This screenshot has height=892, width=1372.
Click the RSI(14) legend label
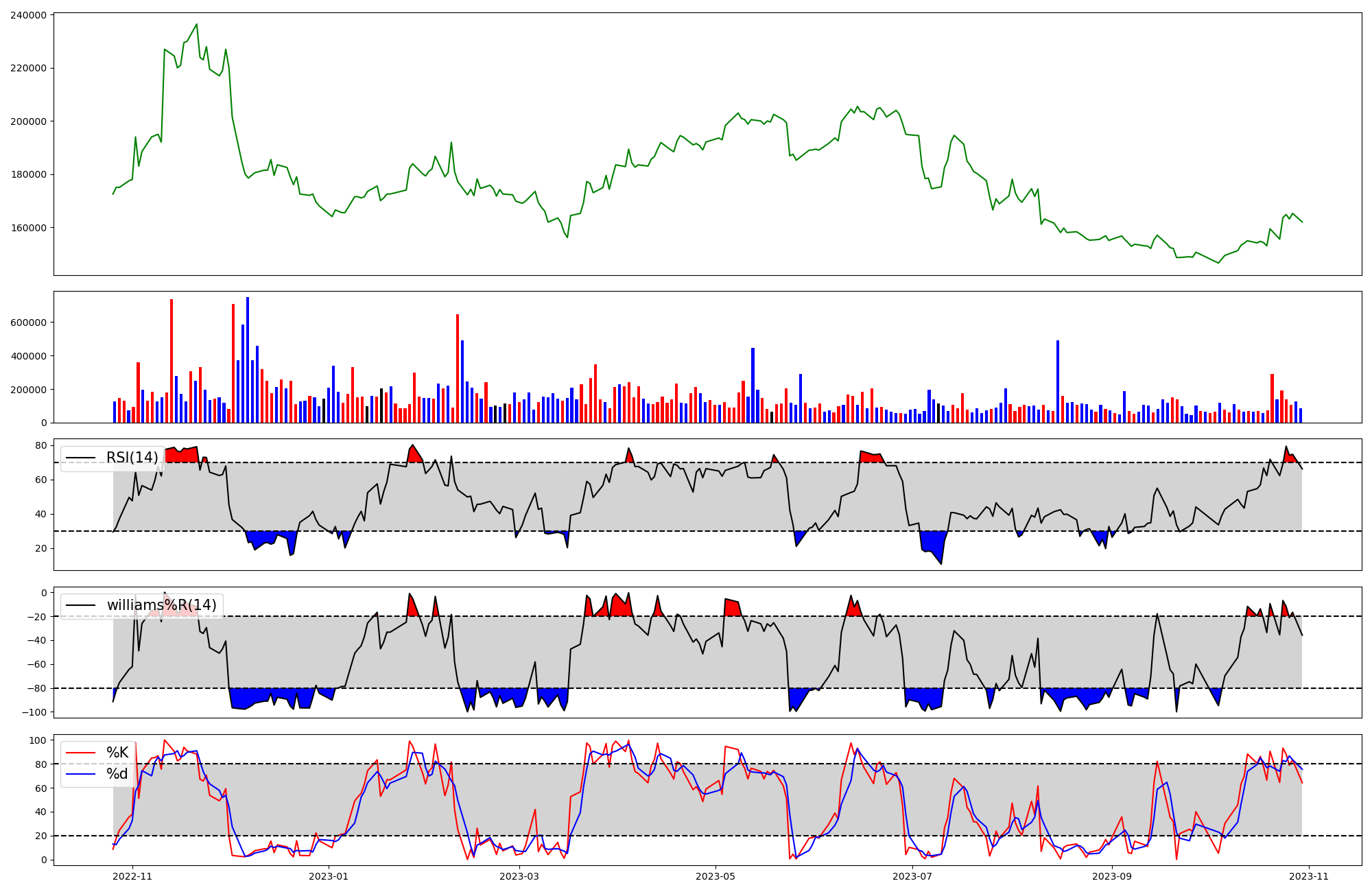click(x=132, y=458)
